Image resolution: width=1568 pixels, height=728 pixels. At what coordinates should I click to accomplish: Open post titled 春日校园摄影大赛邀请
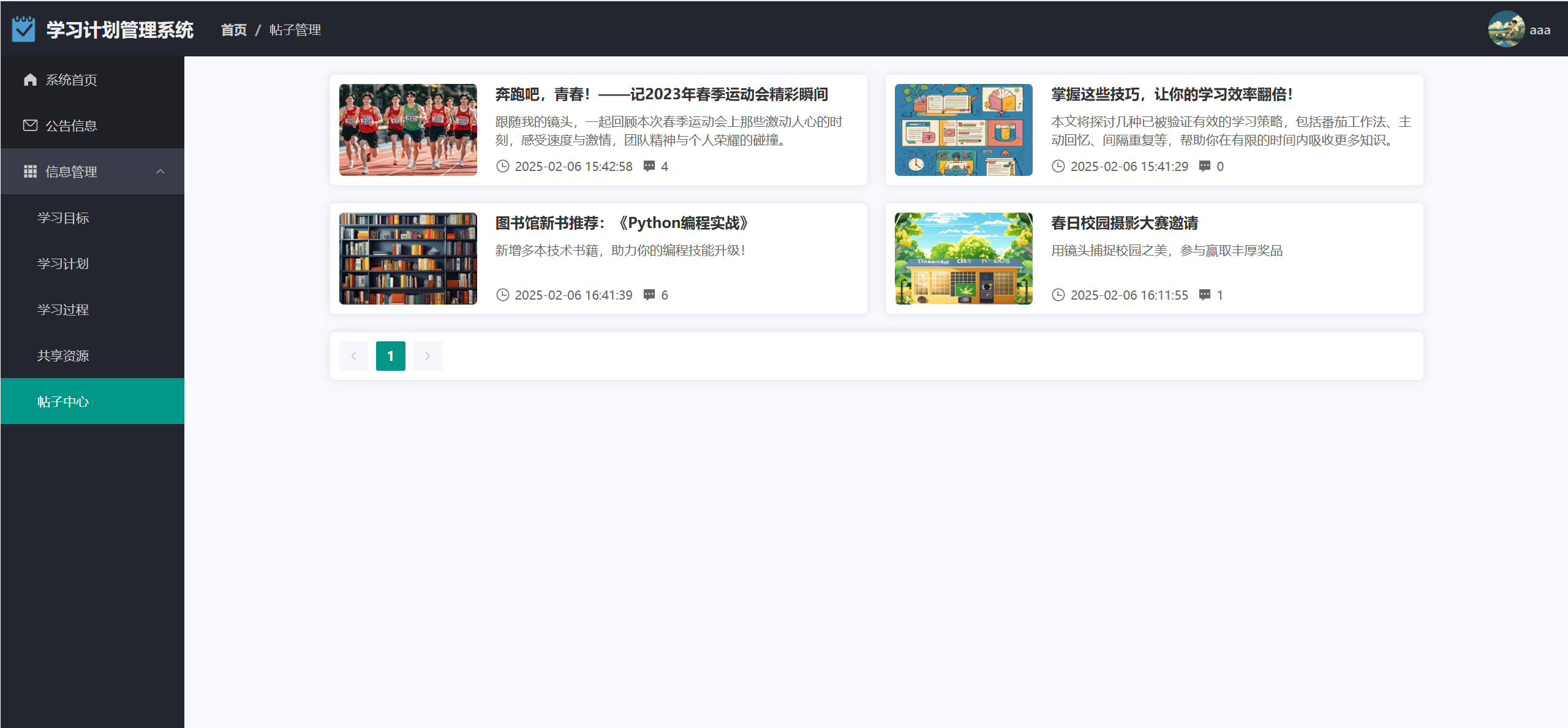pos(1124,223)
